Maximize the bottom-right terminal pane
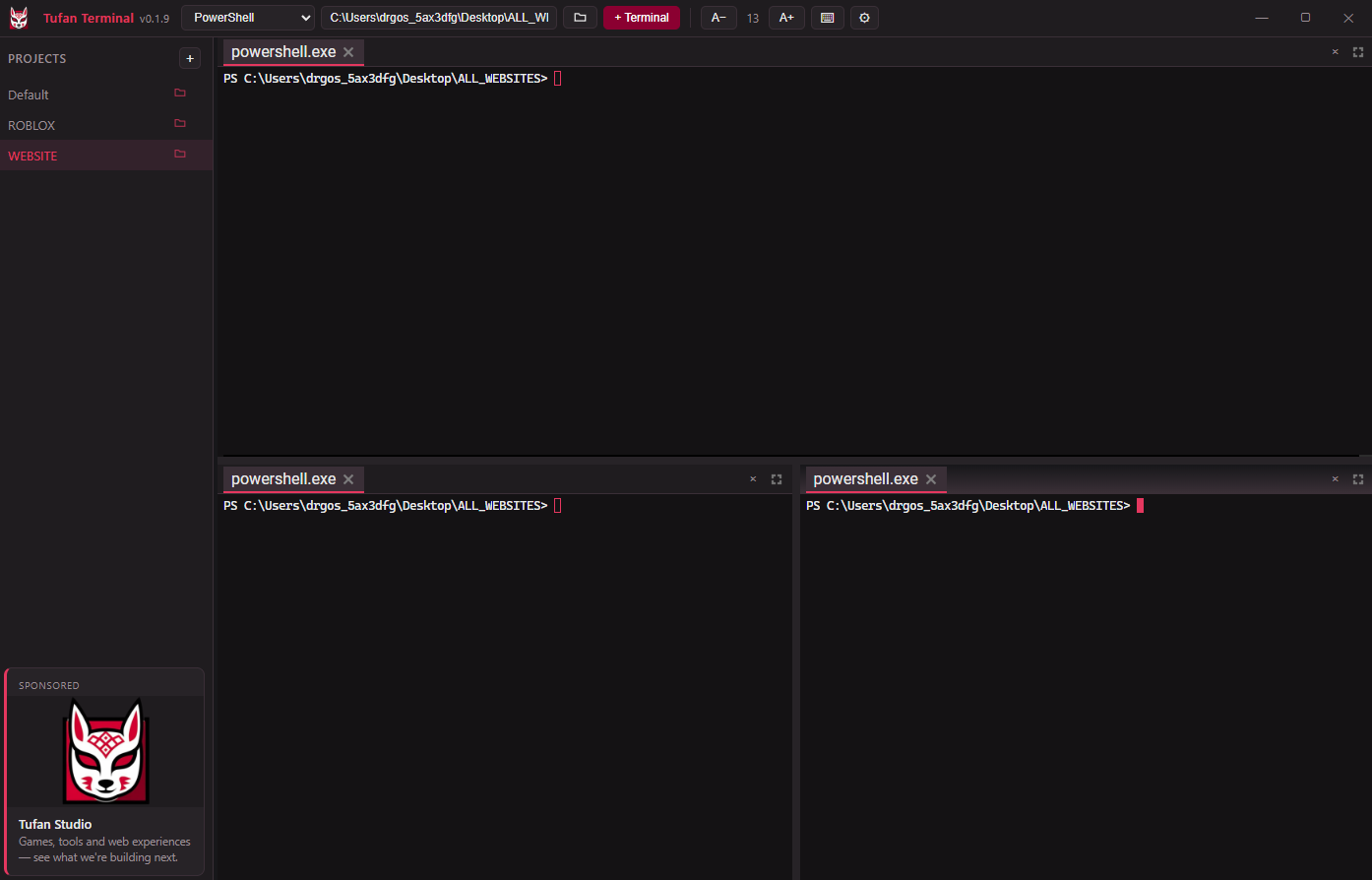The image size is (1372, 880). point(1358,479)
